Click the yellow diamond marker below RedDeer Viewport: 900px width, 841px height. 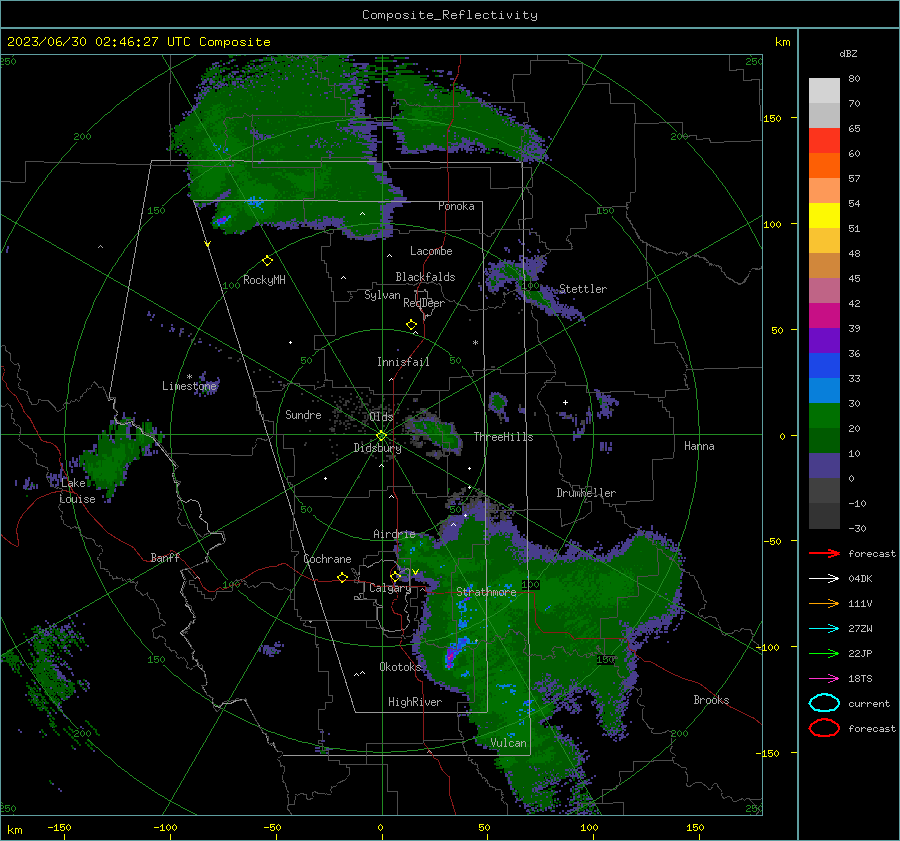pyautogui.click(x=411, y=325)
